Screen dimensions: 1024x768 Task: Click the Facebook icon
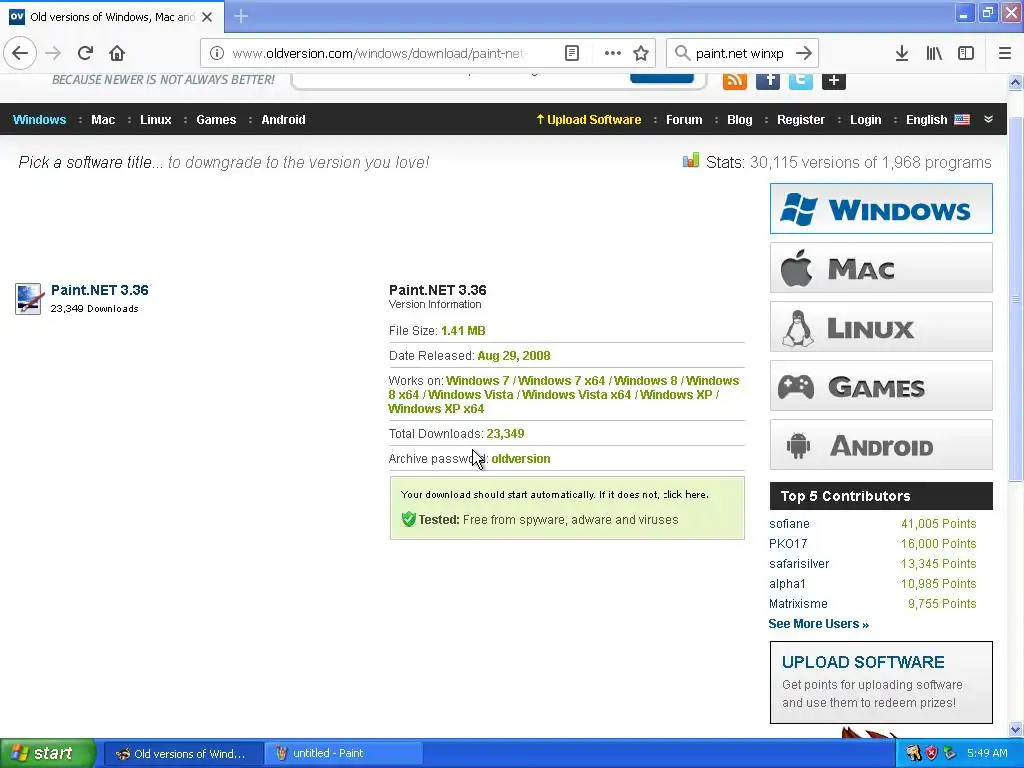coord(768,80)
